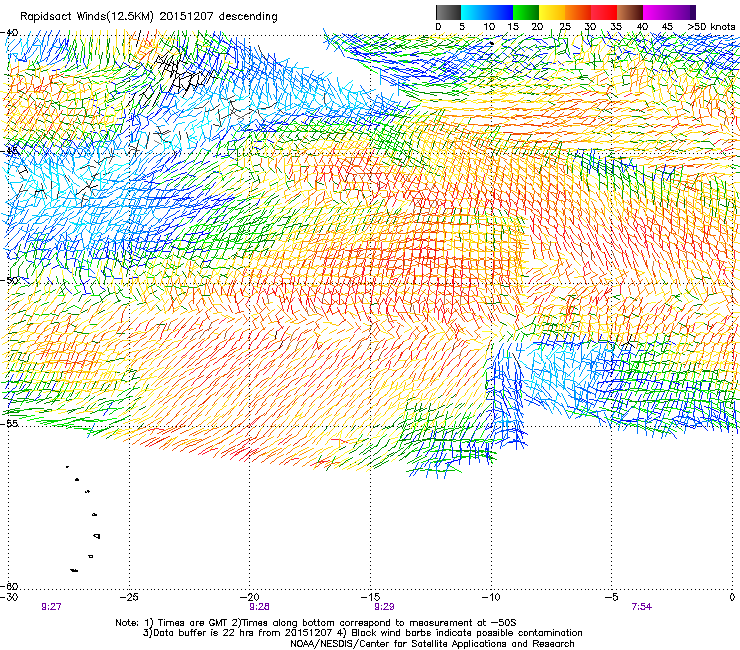Click the green 15–20 knots legend segment
Screen dimensions: 740x650
(x=526, y=12)
